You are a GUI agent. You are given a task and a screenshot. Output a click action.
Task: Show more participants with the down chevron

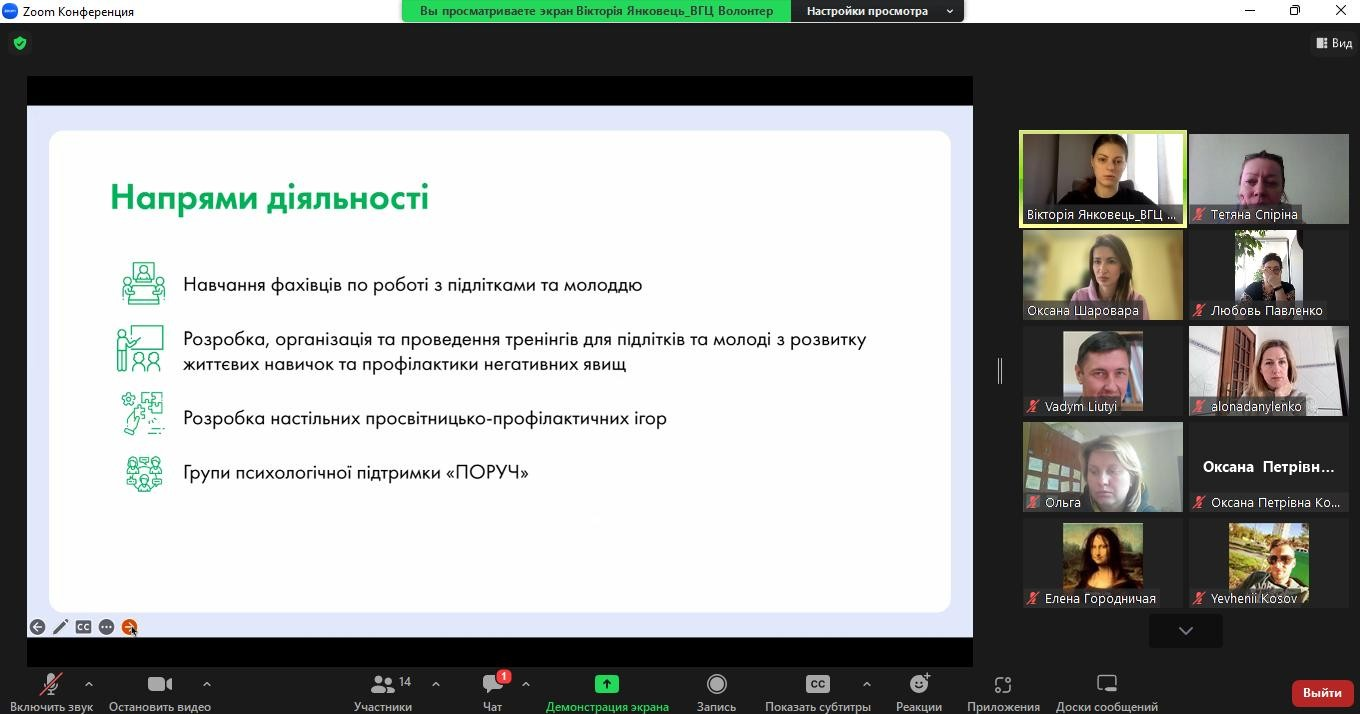point(1185,631)
